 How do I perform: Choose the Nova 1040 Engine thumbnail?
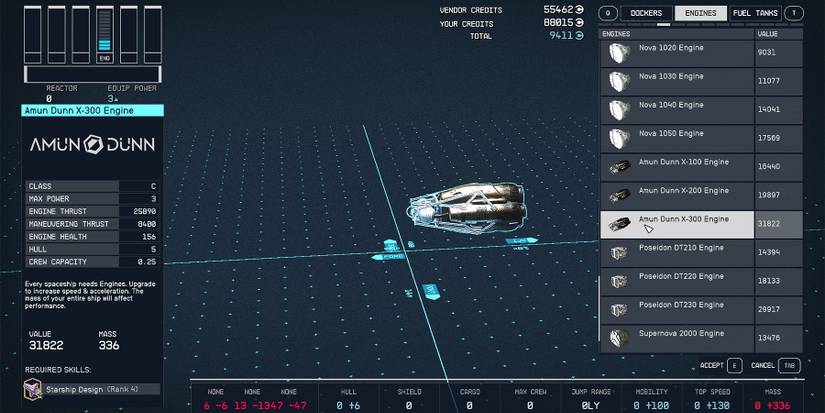point(619,110)
